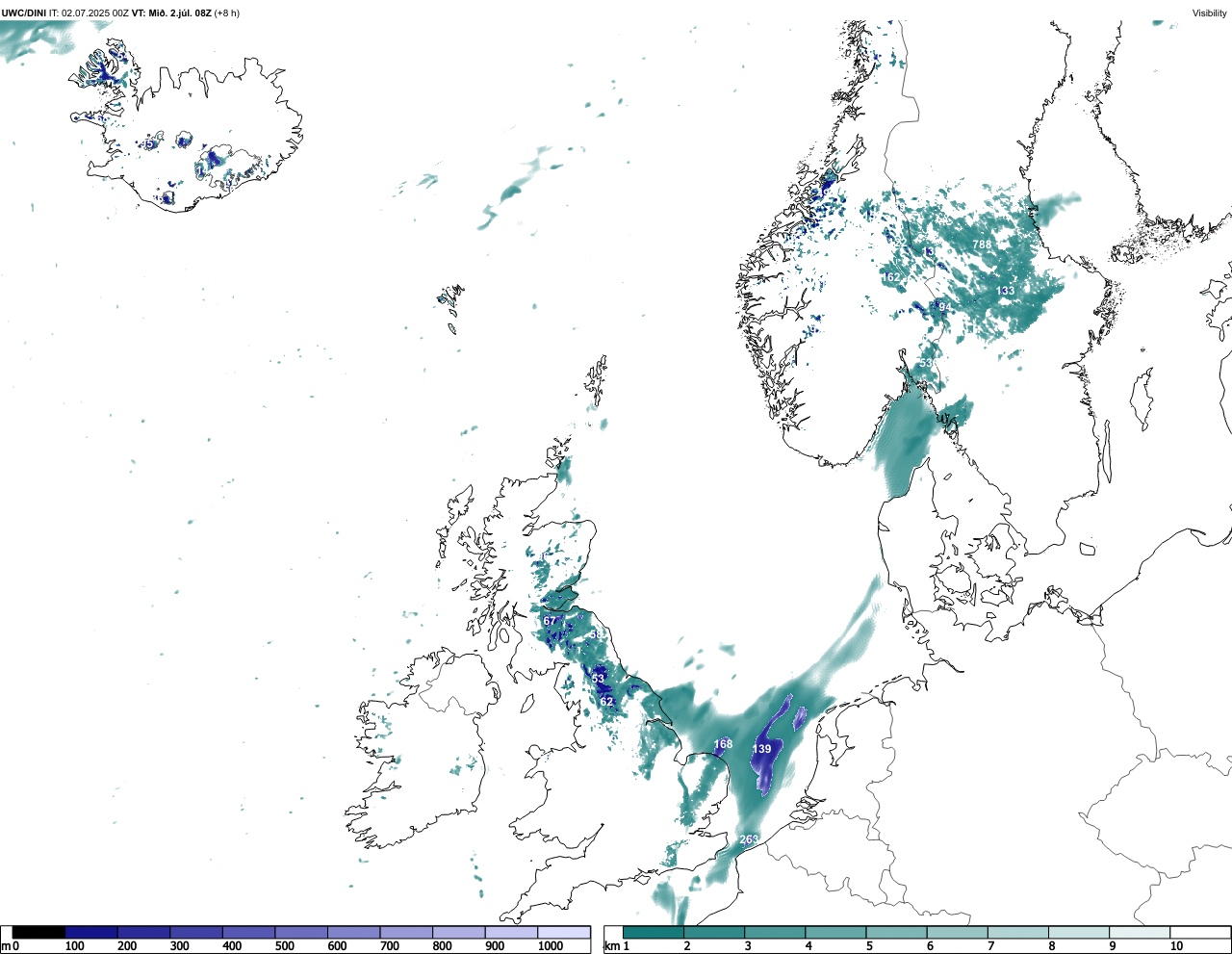The image size is (1232, 954).
Task: Click the '263' value near Belgian coast
Action: 749,839
